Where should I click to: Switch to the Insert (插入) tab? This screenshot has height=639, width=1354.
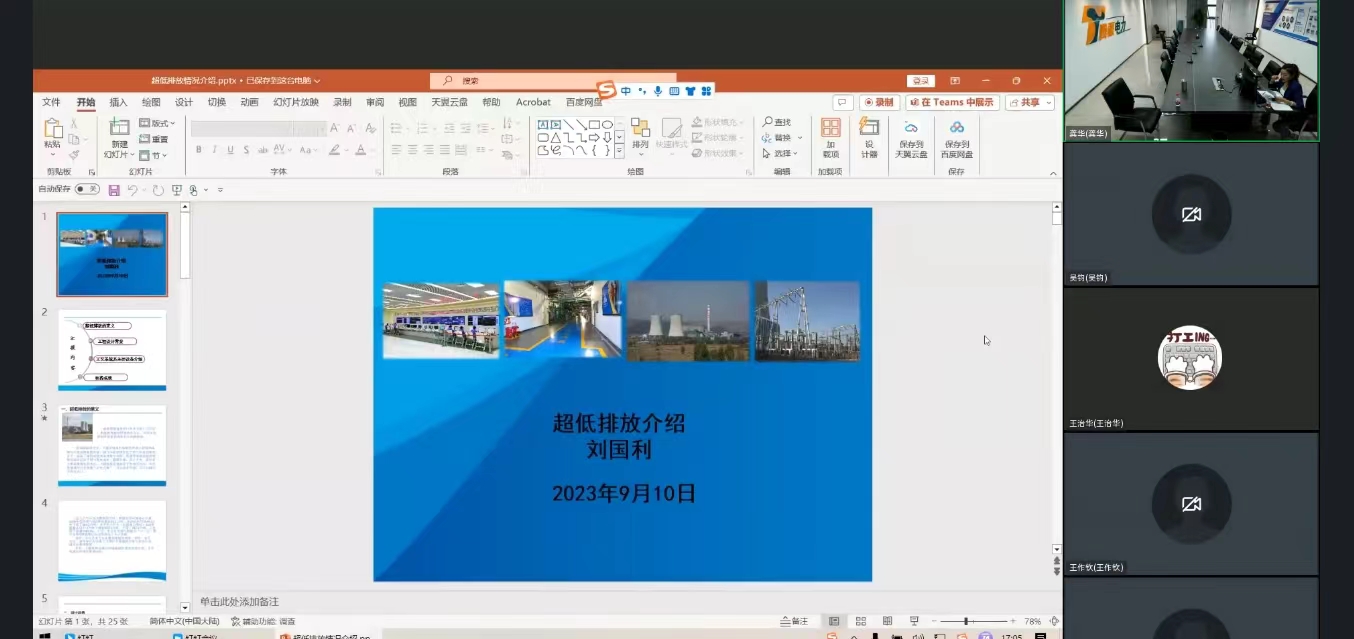tap(118, 102)
